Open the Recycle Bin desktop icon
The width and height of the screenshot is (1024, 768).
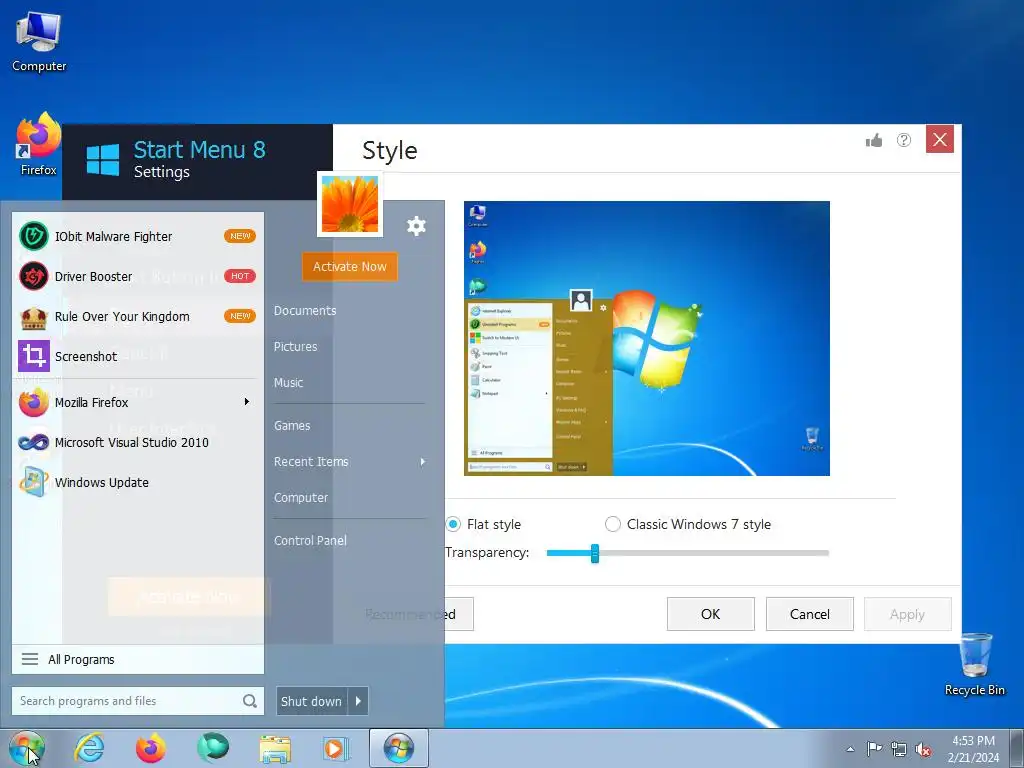click(x=975, y=665)
